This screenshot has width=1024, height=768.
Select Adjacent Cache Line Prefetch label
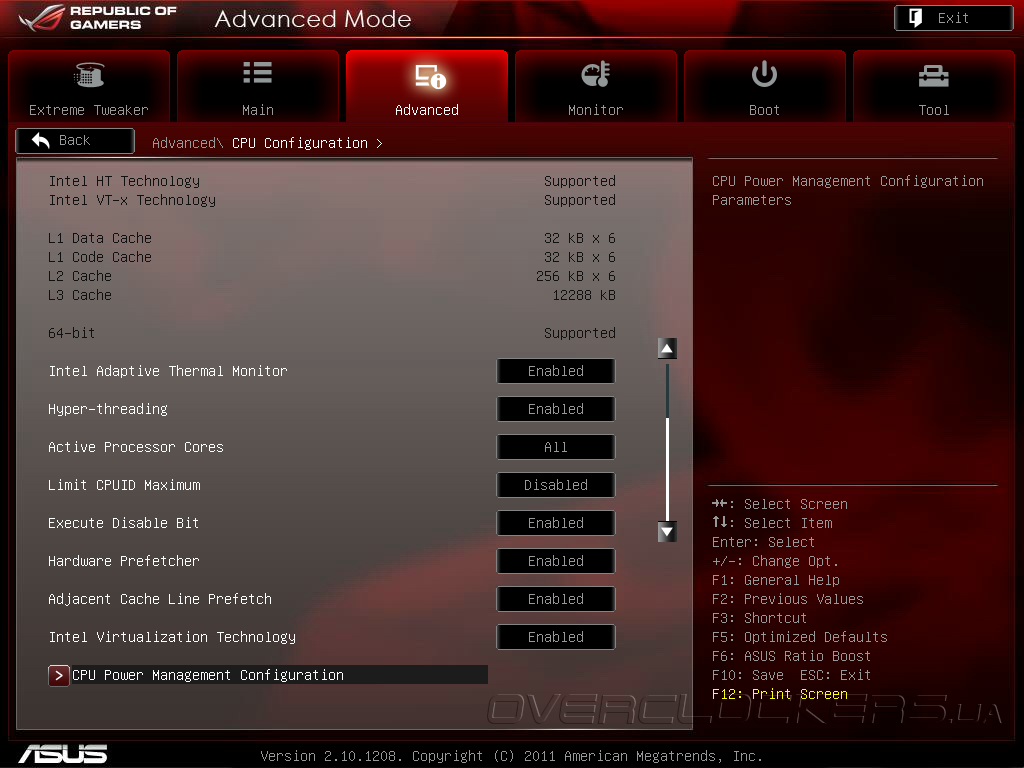pyautogui.click(x=160, y=600)
